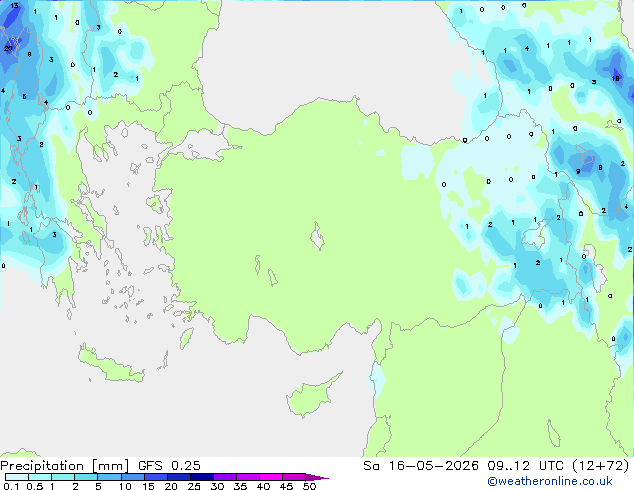Screen dimensions: 634x490
Task: Click the Sa 16-05-2026 date text
Action: (x=421, y=466)
